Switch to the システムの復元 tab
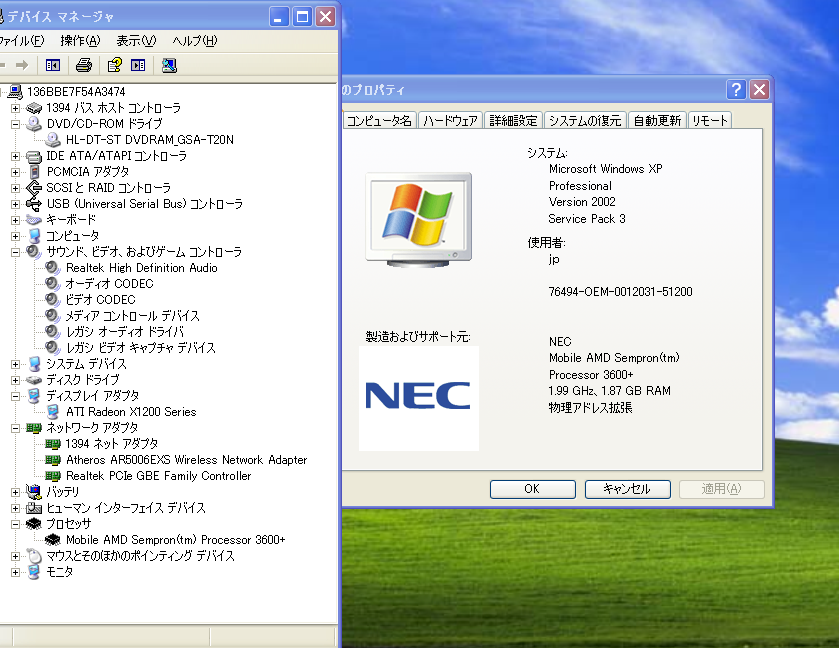This screenshot has width=839, height=648. tap(585, 120)
